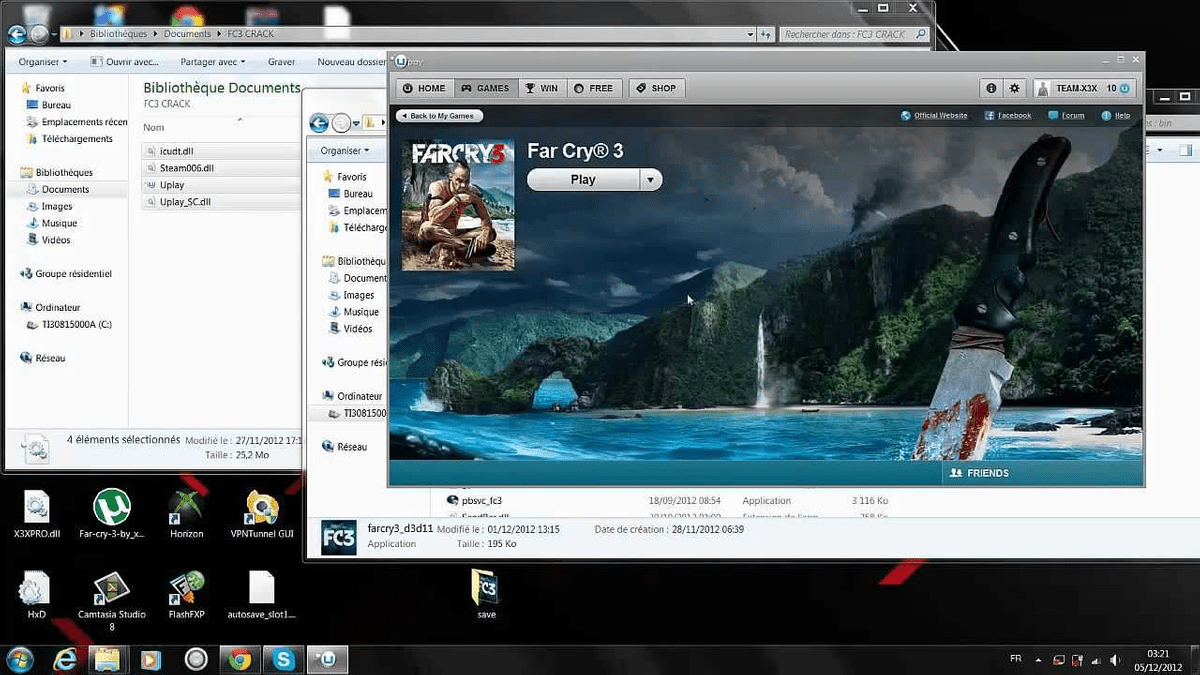Switch to the GAMES tab

(485, 88)
